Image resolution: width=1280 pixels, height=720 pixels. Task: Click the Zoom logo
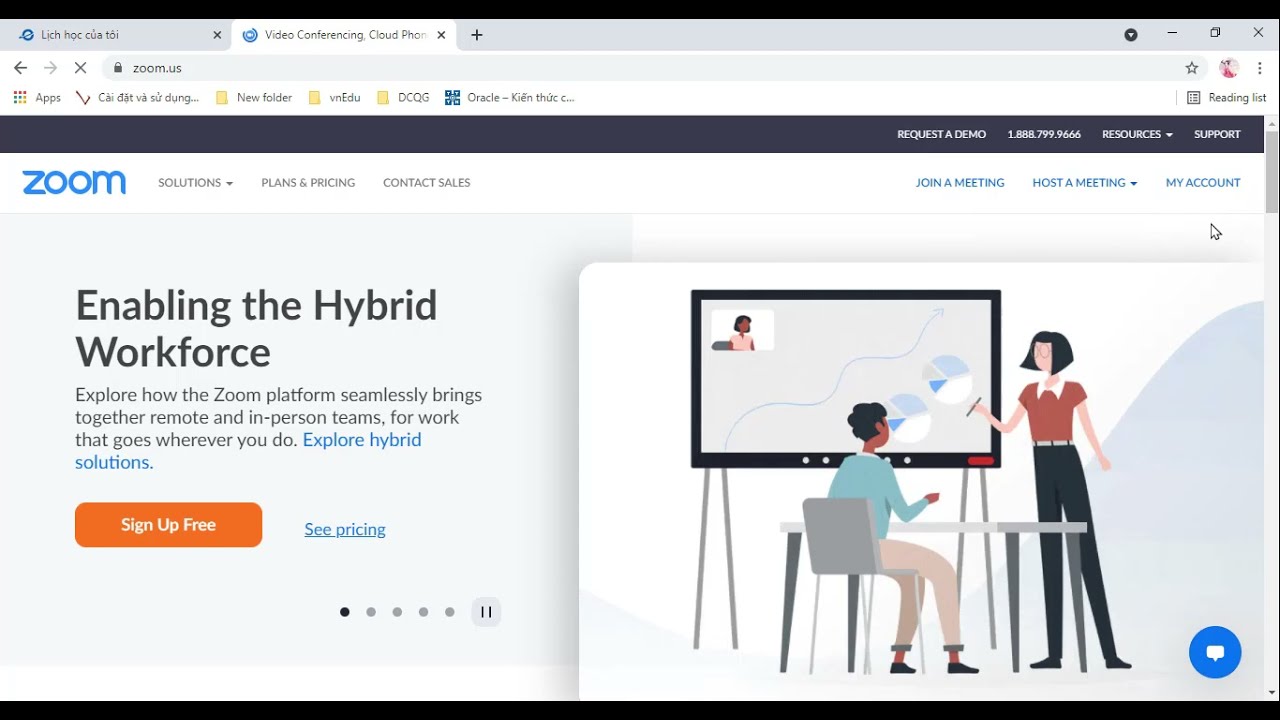click(74, 182)
